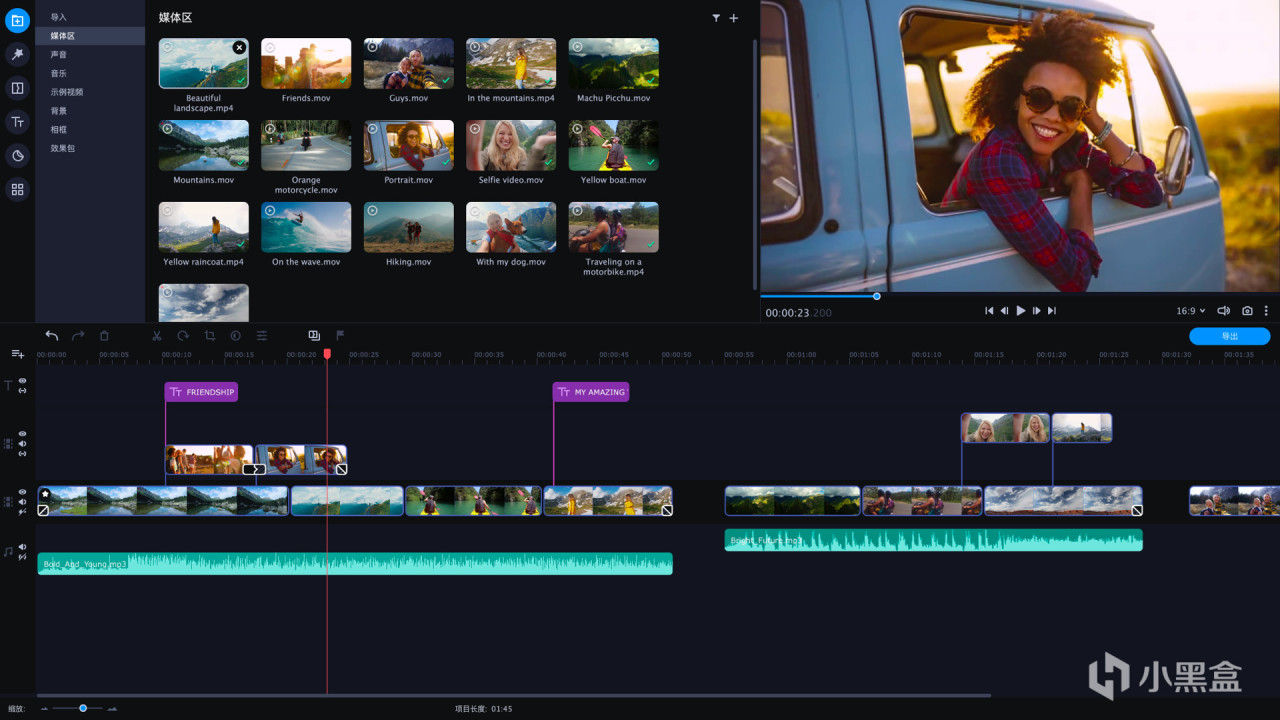This screenshot has width=1280, height=720.
Task: Take a snapshot with the camera icon
Action: point(1247,311)
